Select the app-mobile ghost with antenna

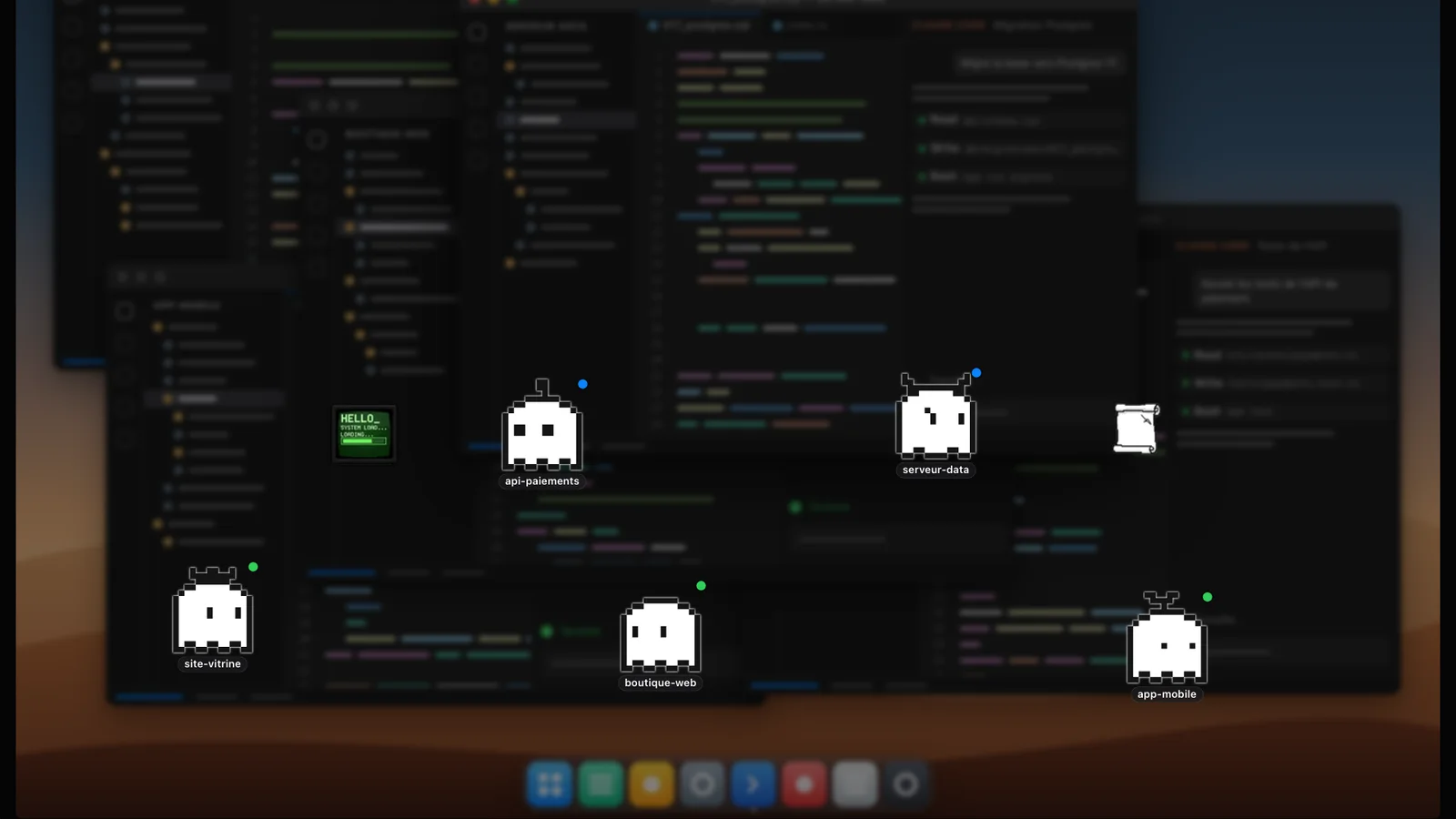click(x=1167, y=637)
